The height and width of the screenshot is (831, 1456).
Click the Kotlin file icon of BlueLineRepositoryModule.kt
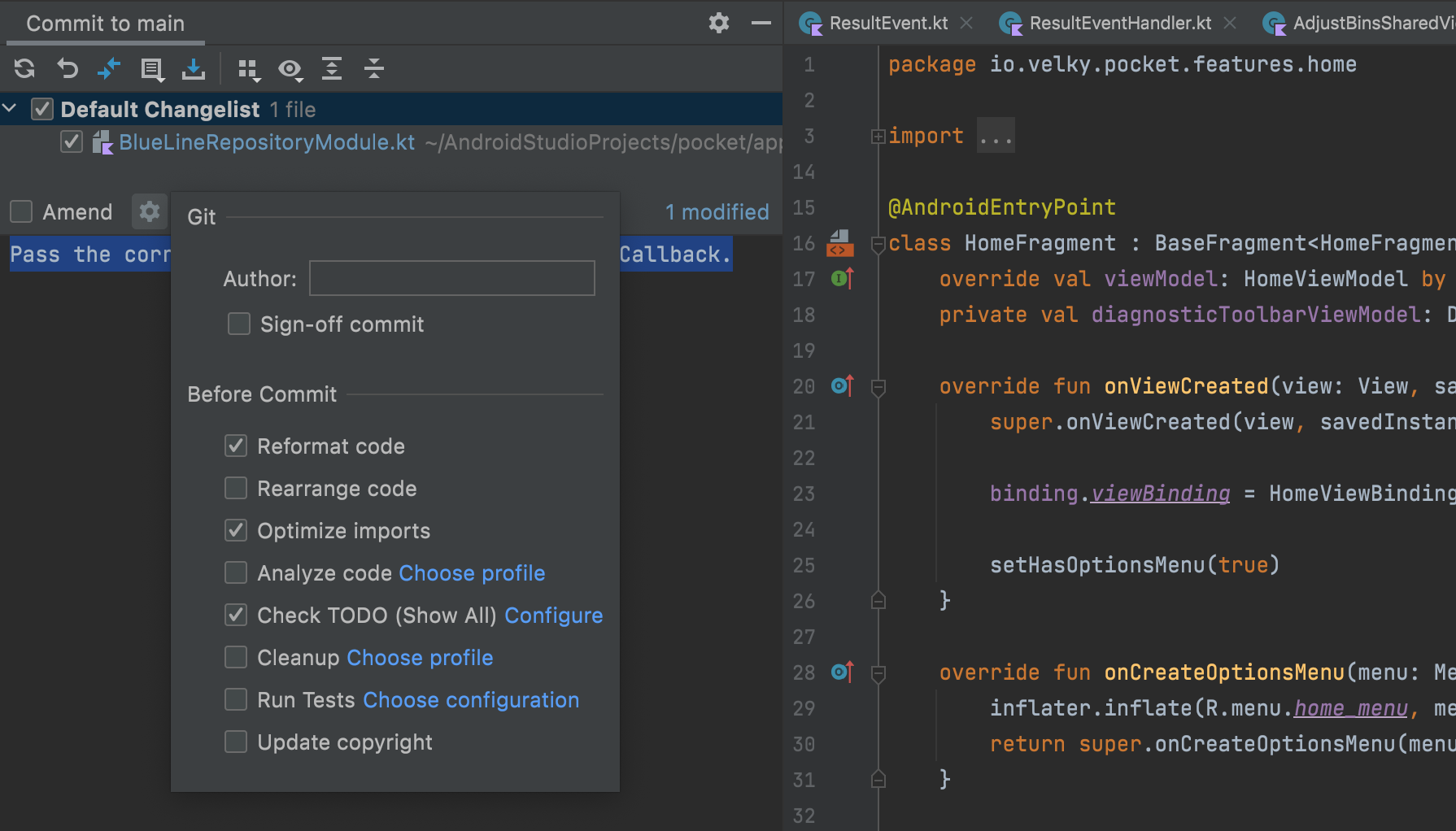[x=102, y=142]
